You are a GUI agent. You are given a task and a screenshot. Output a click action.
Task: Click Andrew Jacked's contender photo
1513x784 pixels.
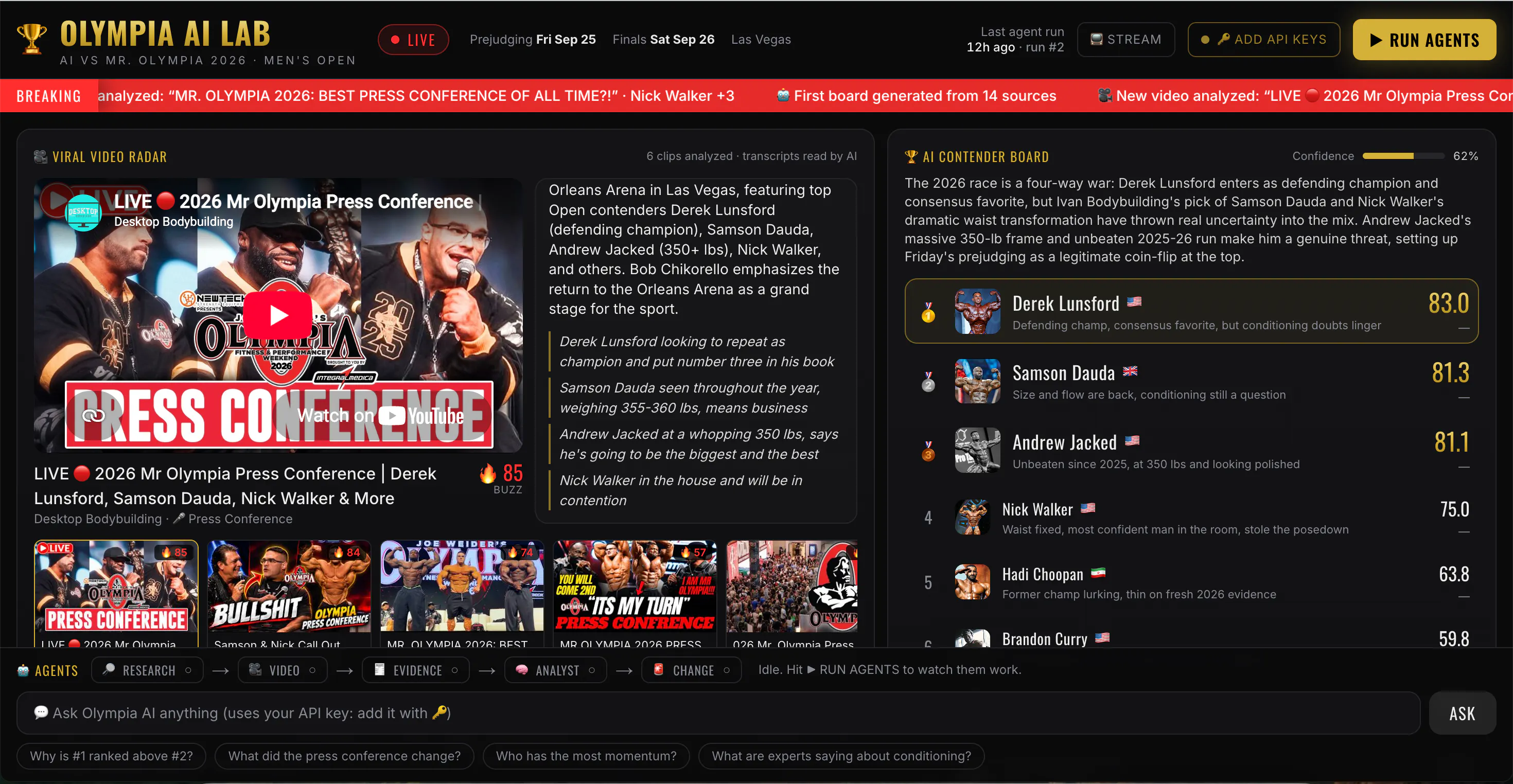coord(977,450)
